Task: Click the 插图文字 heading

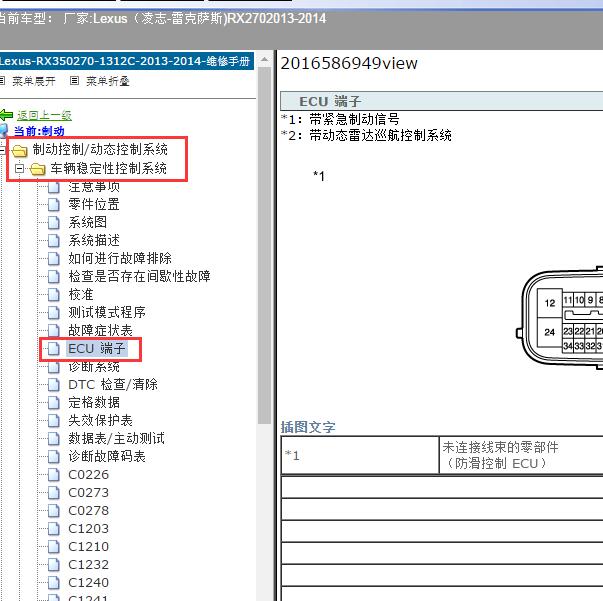Action: point(308,428)
